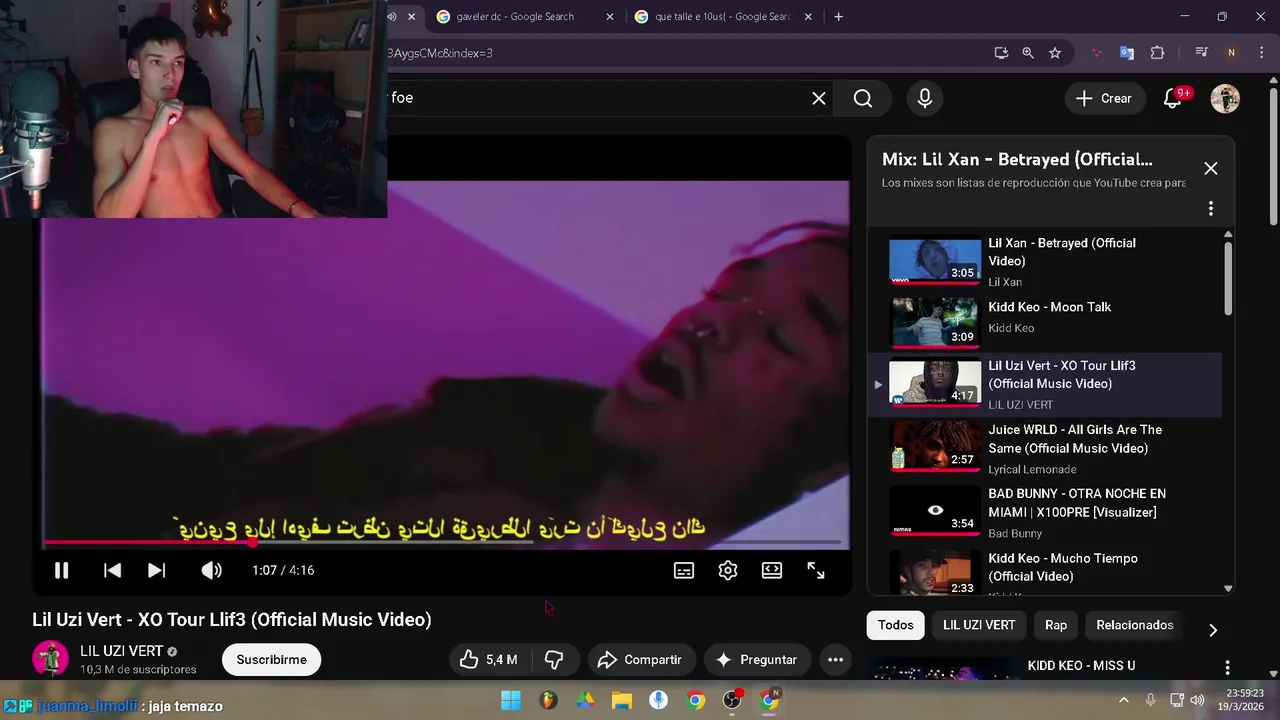
Task: Open options for KIDD KEO - MISS U
Action: pyautogui.click(x=1227, y=667)
